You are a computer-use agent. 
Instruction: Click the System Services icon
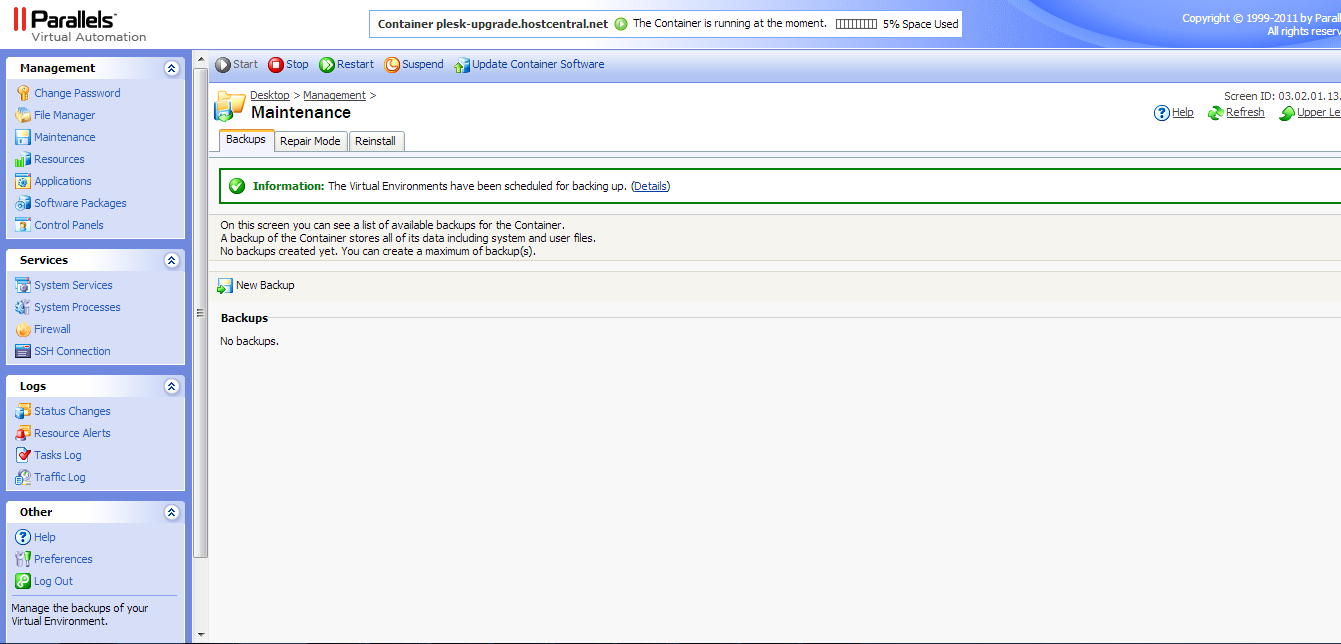[x=23, y=285]
